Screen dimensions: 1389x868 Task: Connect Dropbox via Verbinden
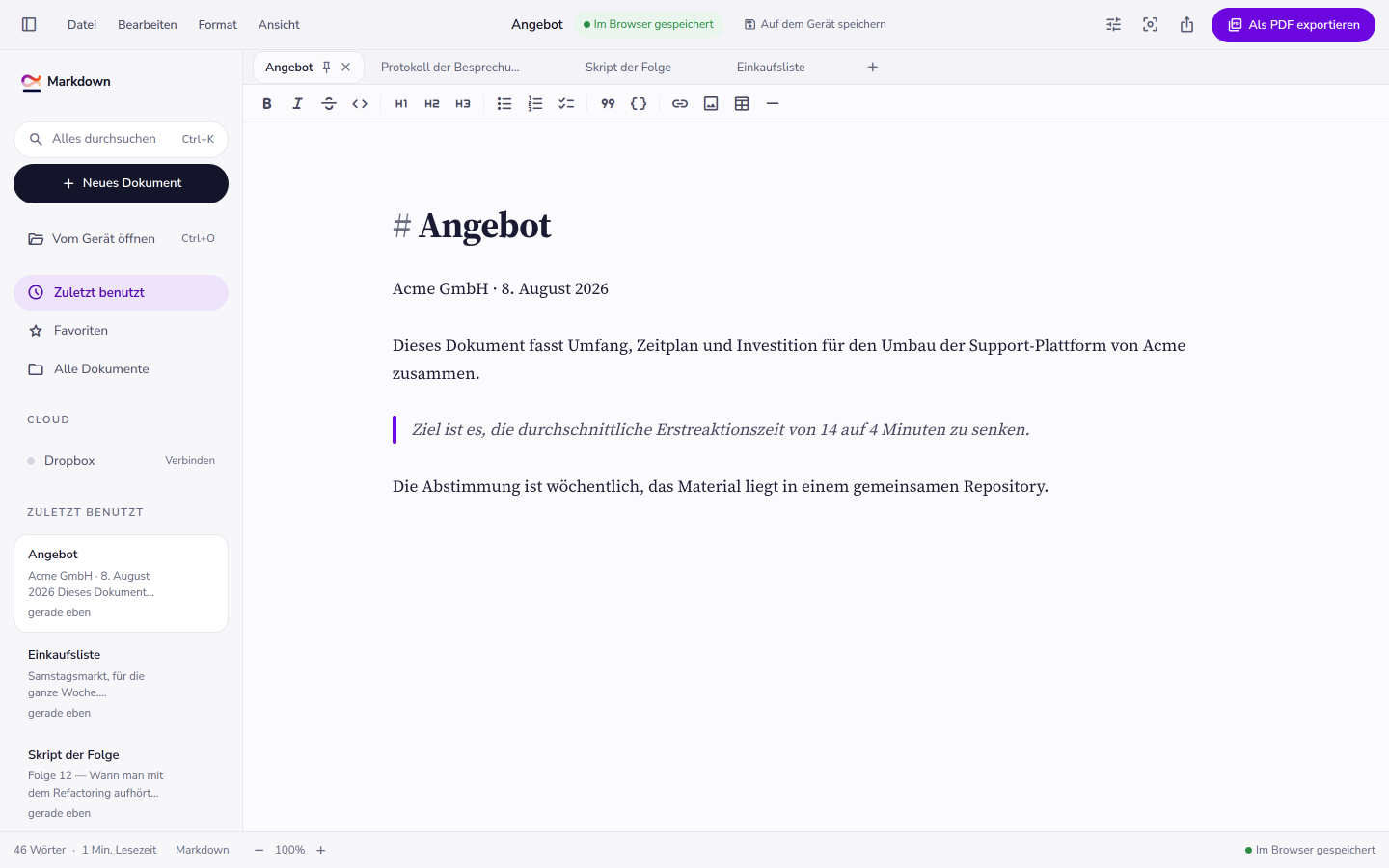pos(190,461)
